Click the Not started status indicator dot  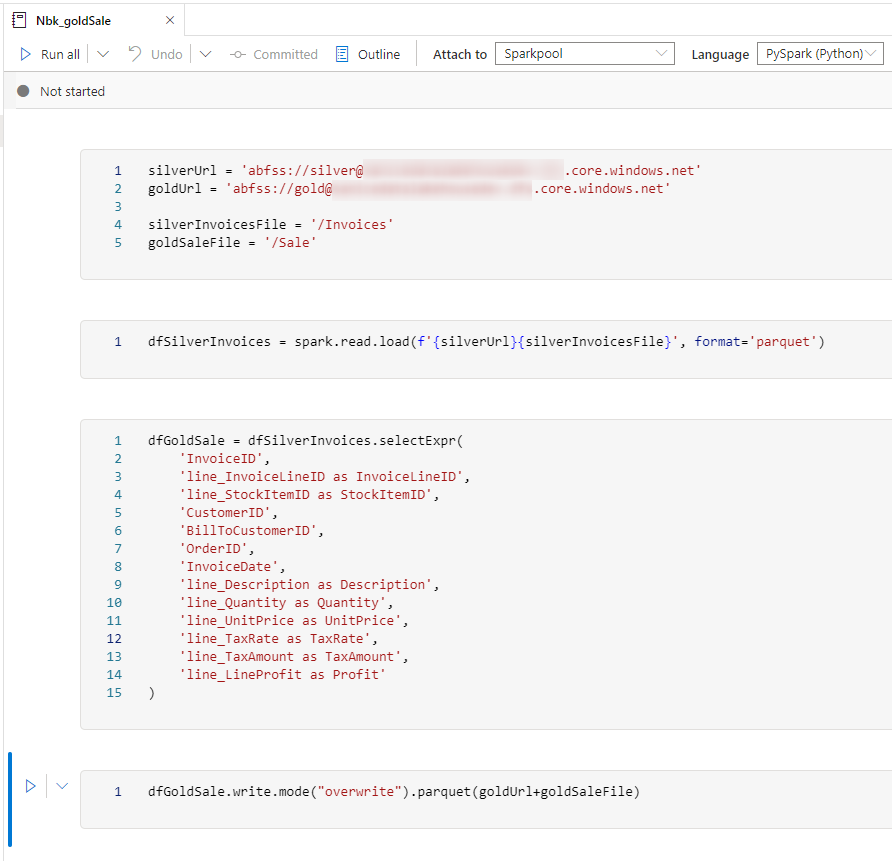pos(23,91)
